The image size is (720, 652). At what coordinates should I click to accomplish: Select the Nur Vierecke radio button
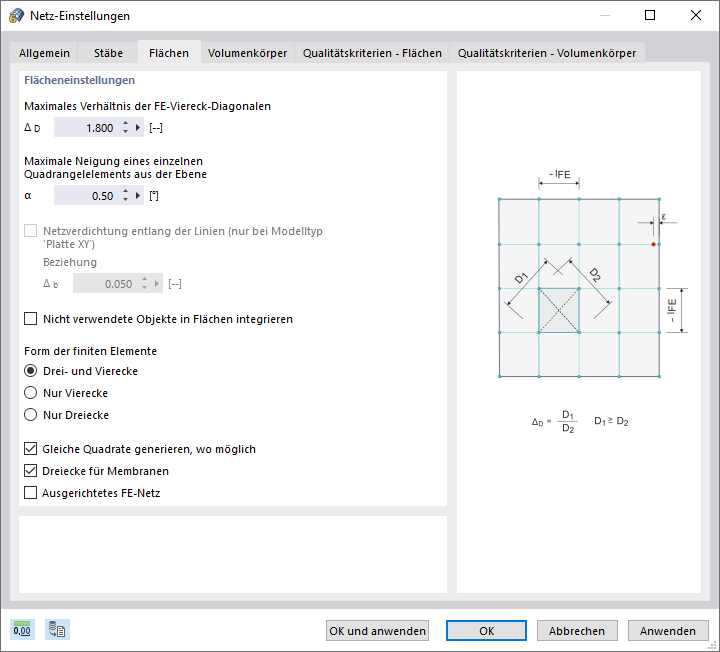tap(30, 393)
